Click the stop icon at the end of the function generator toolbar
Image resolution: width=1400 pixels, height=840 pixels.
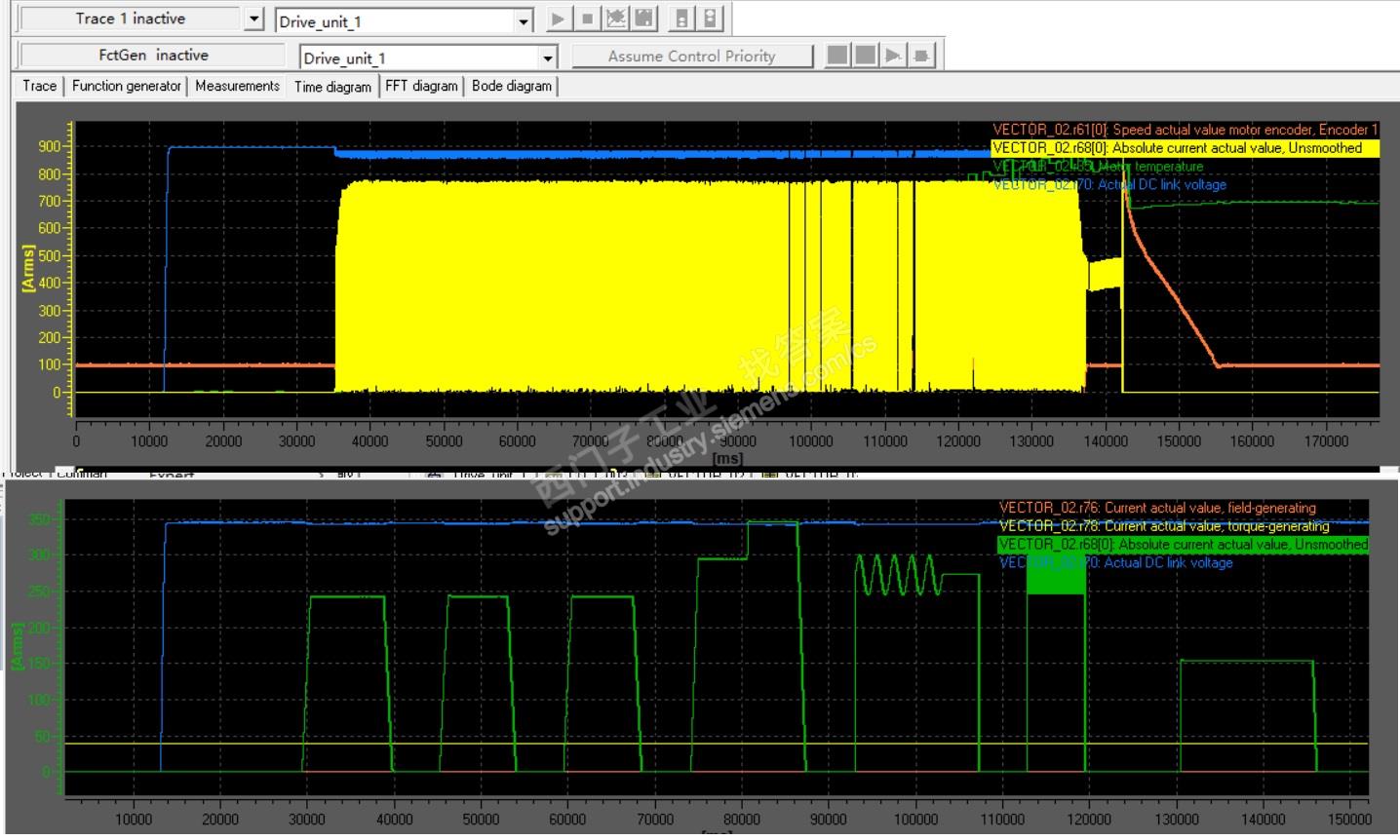coord(922,56)
